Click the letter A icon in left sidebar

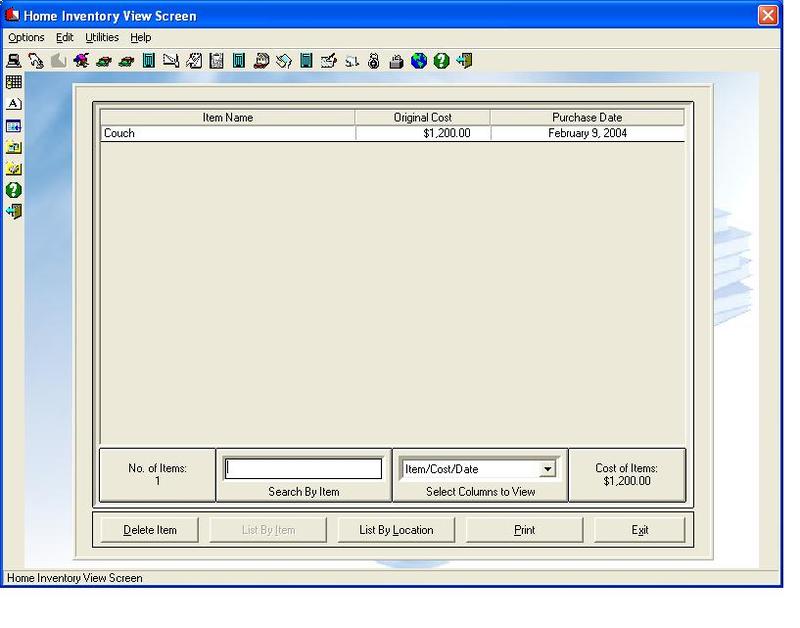[14, 104]
